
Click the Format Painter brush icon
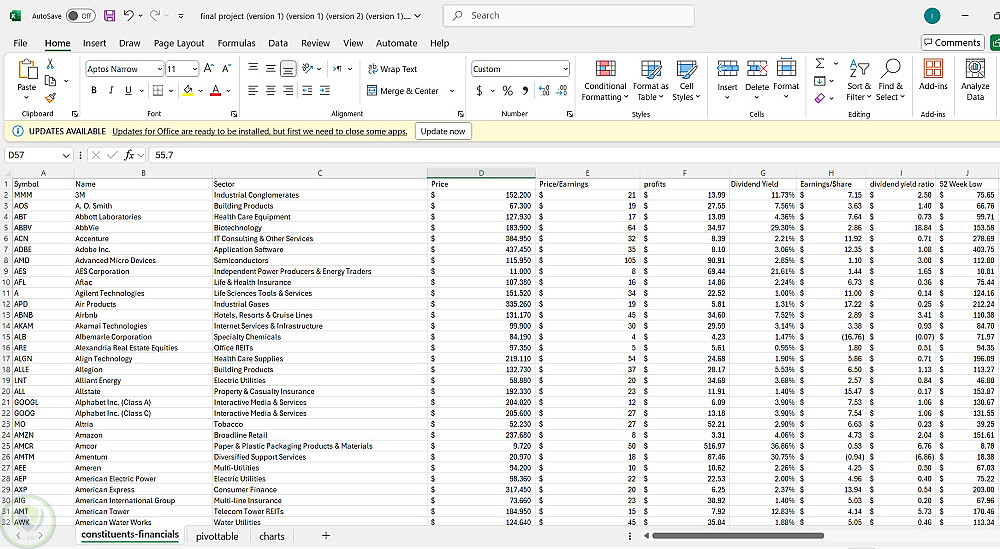click(50, 97)
